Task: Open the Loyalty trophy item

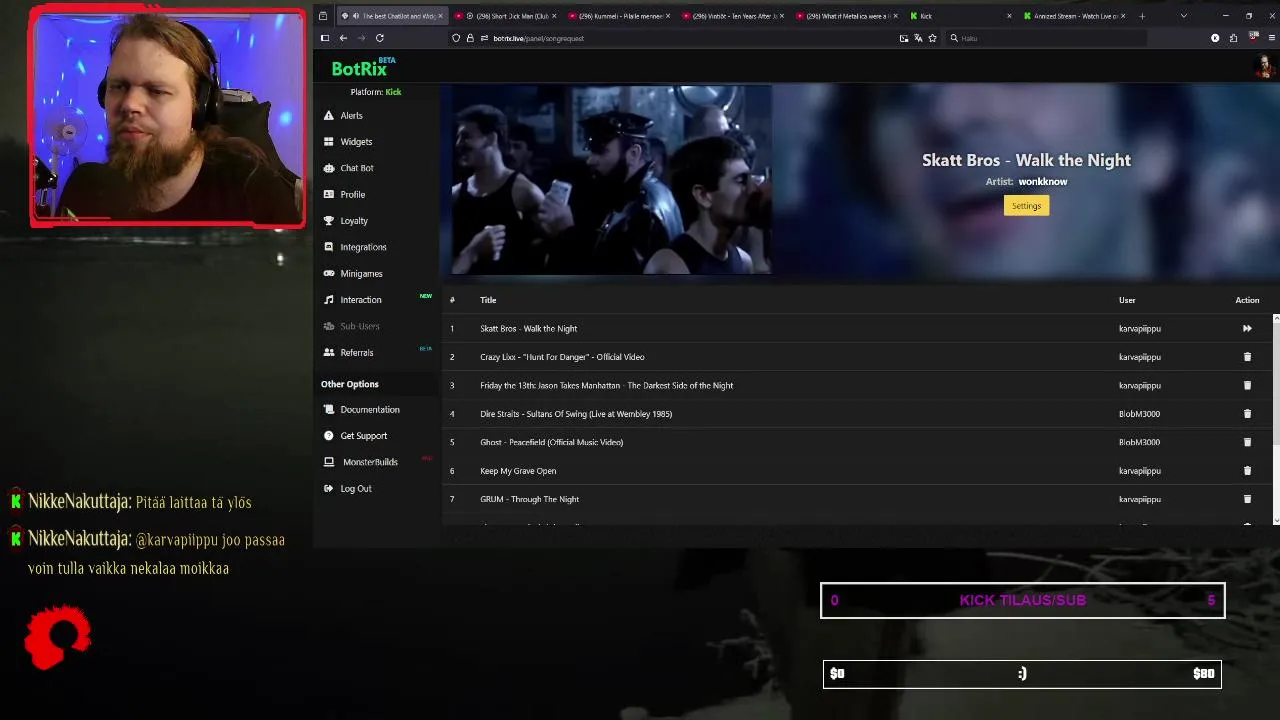Action: coord(346,221)
